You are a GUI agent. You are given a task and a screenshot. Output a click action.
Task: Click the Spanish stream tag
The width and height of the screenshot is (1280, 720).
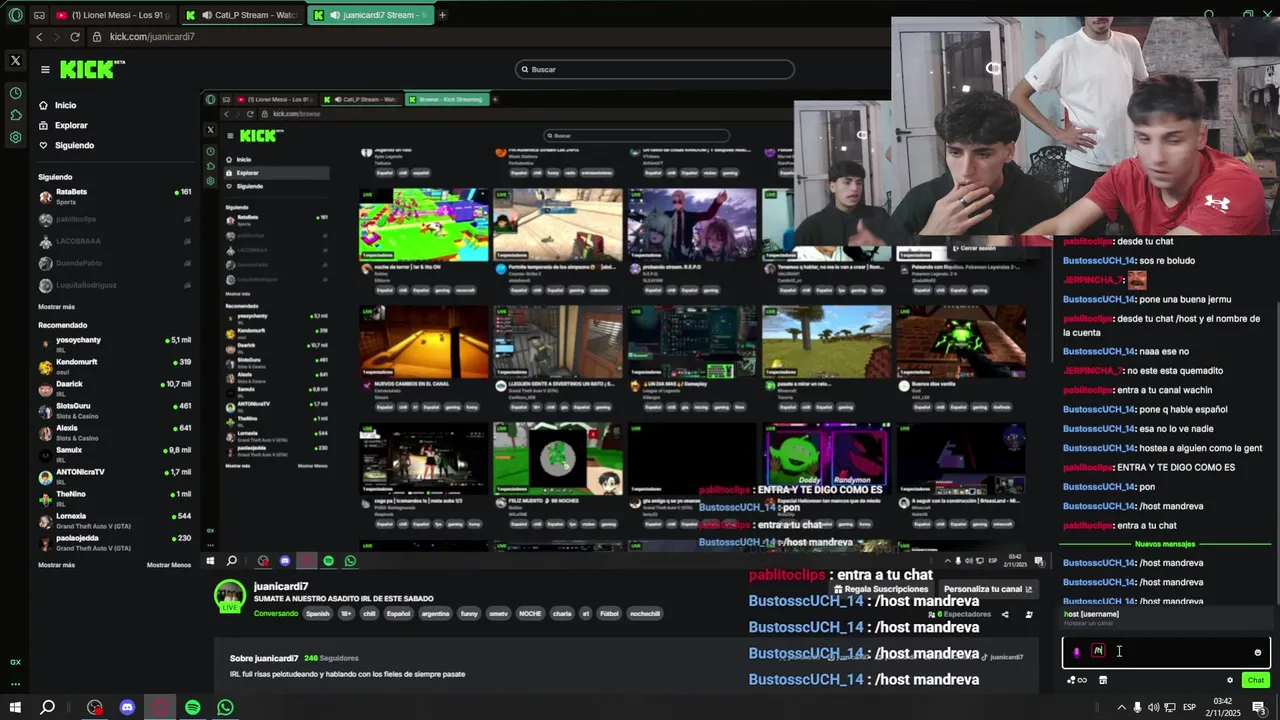click(x=318, y=614)
